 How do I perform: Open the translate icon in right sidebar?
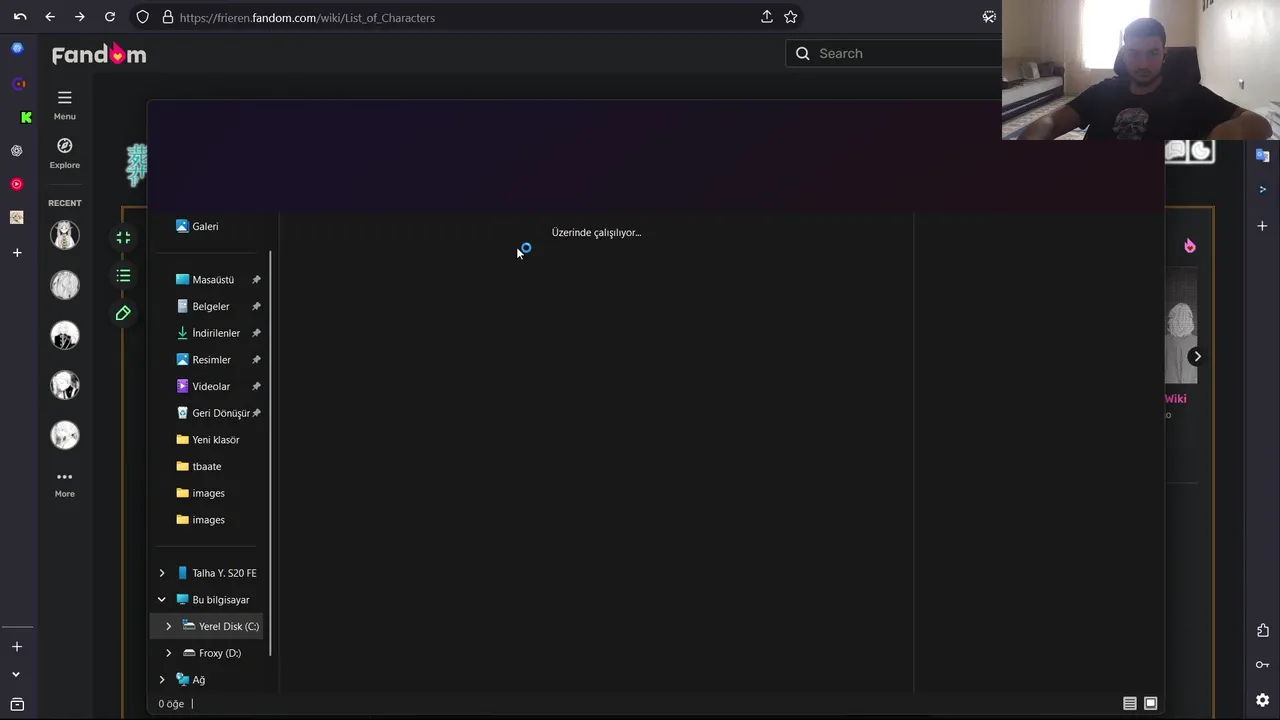[x=1262, y=155]
